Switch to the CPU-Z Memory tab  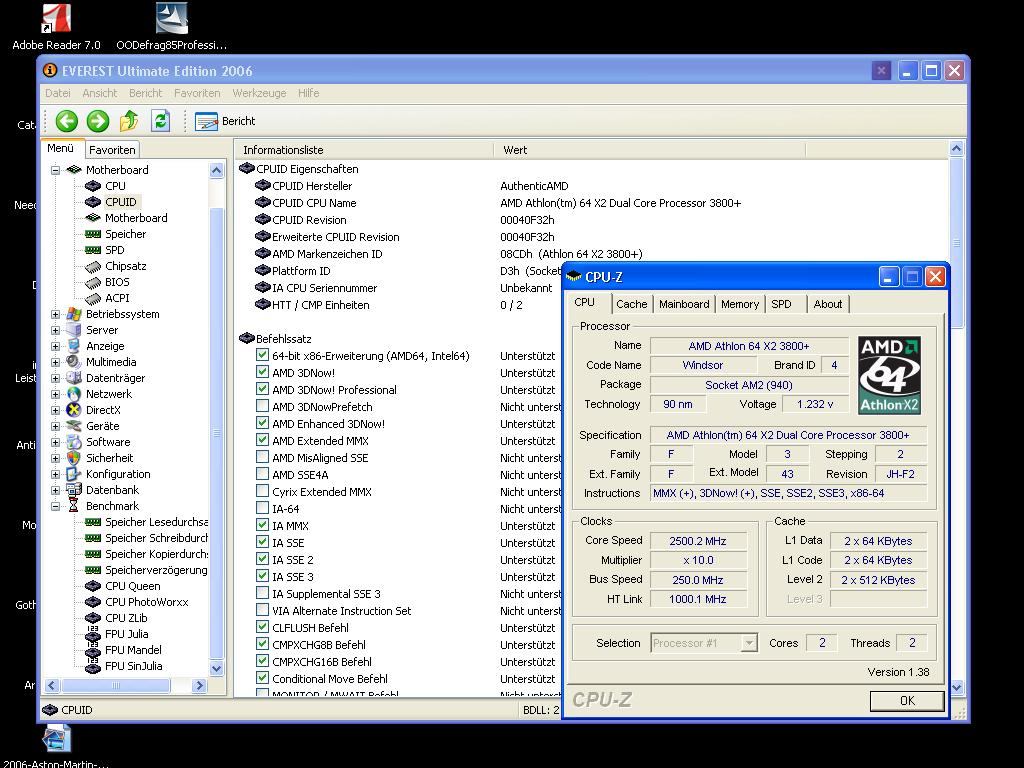tap(740, 304)
